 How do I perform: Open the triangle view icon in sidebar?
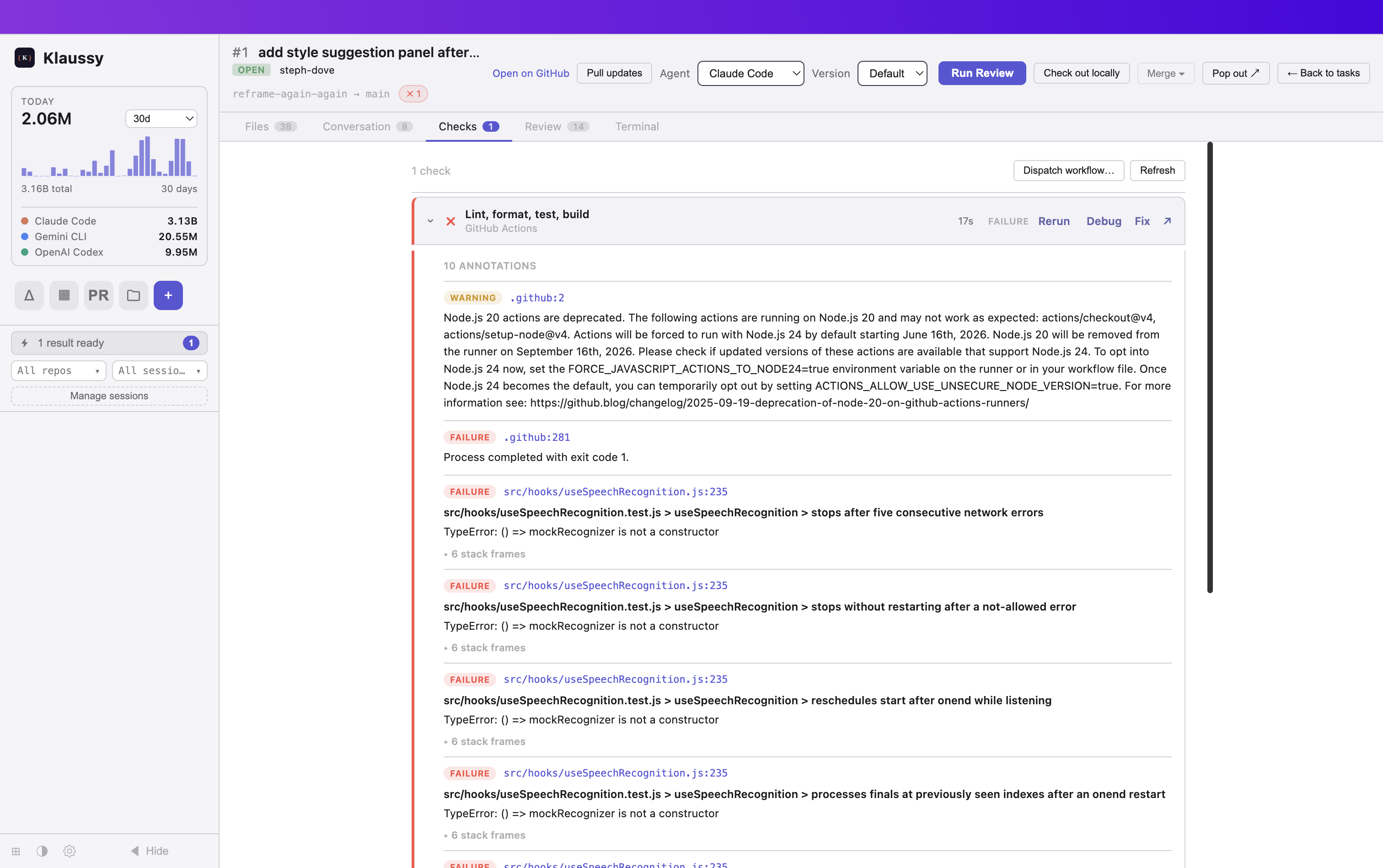(x=29, y=295)
